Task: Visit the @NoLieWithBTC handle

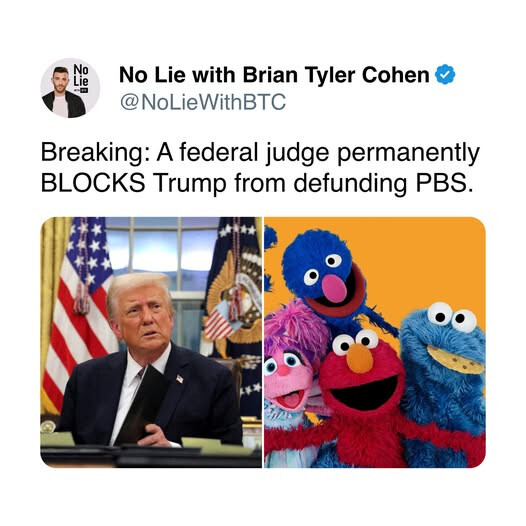Action: pyautogui.click(x=203, y=102)
